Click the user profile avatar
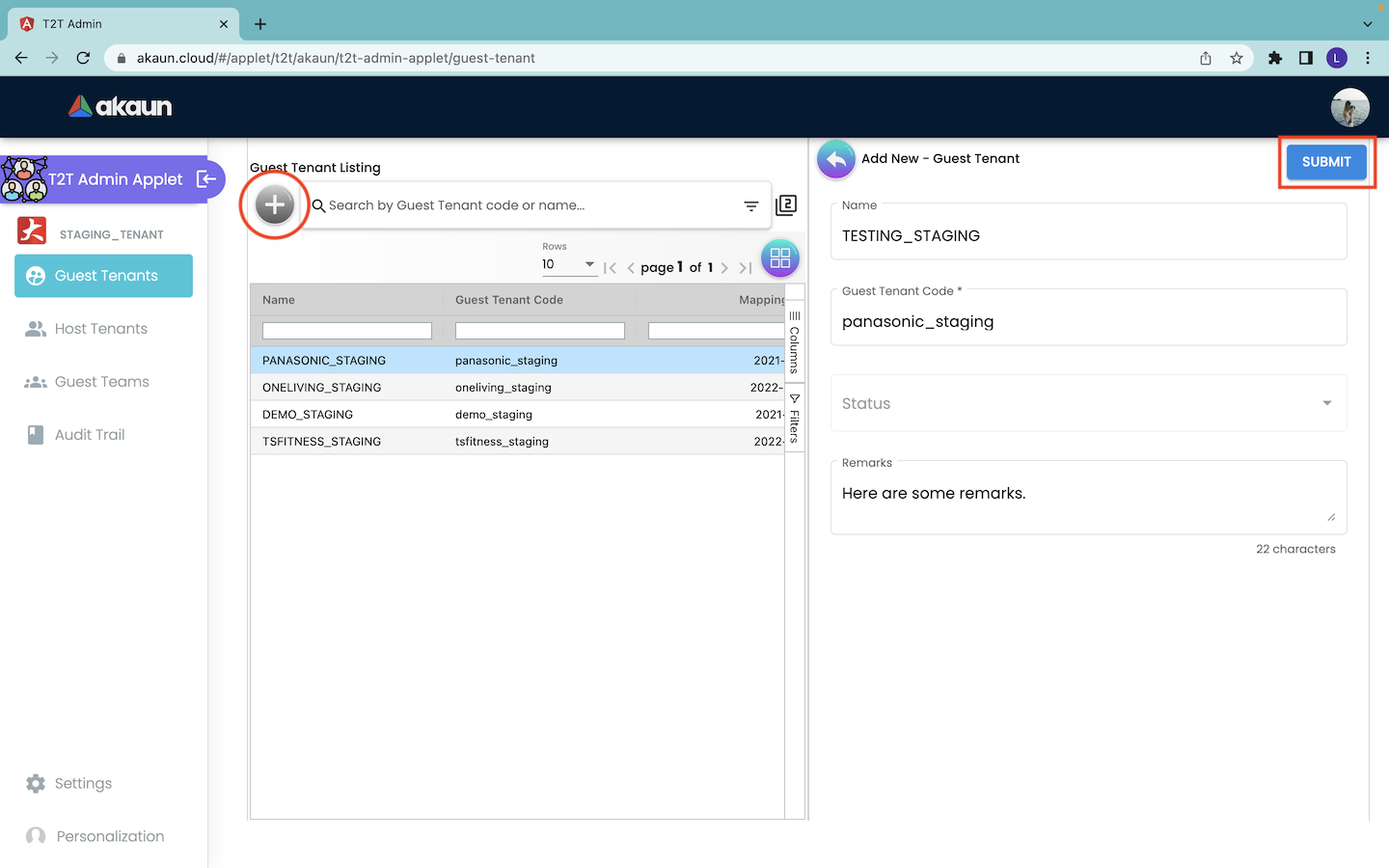The image size is (1389, 868). [1349, 107]
